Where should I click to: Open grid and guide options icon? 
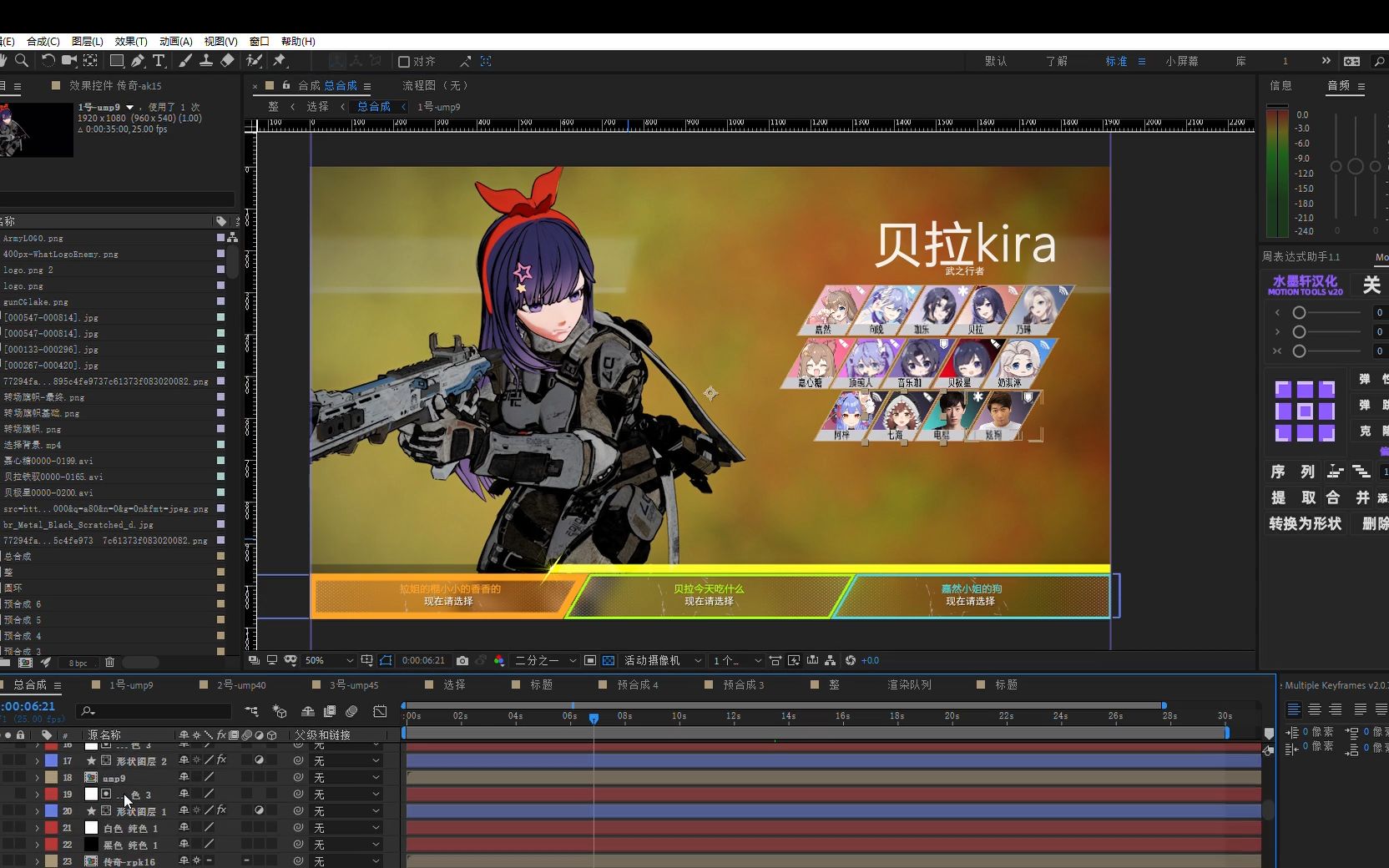point(366,660)
